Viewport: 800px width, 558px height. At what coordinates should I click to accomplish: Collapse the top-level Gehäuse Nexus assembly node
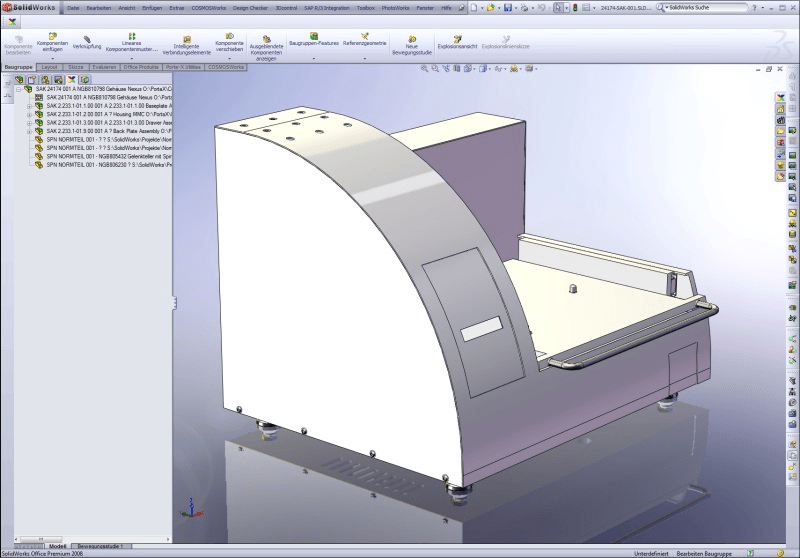point(18,89)
